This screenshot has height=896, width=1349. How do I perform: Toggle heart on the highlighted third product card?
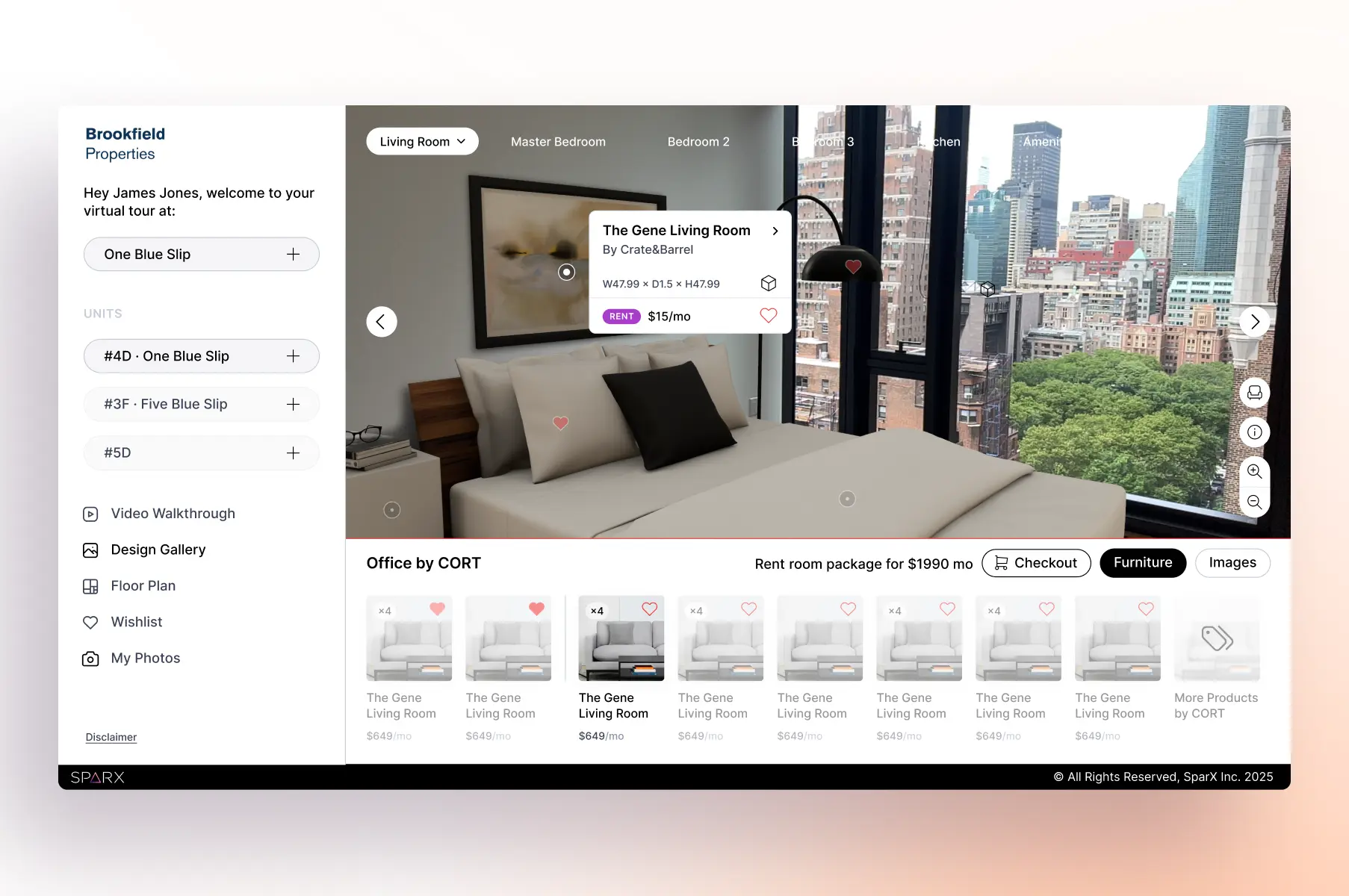(650, 609)
